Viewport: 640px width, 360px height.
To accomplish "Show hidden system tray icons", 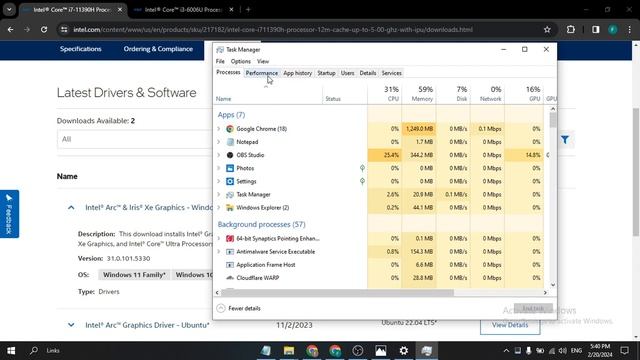I will tap(506, 351).
